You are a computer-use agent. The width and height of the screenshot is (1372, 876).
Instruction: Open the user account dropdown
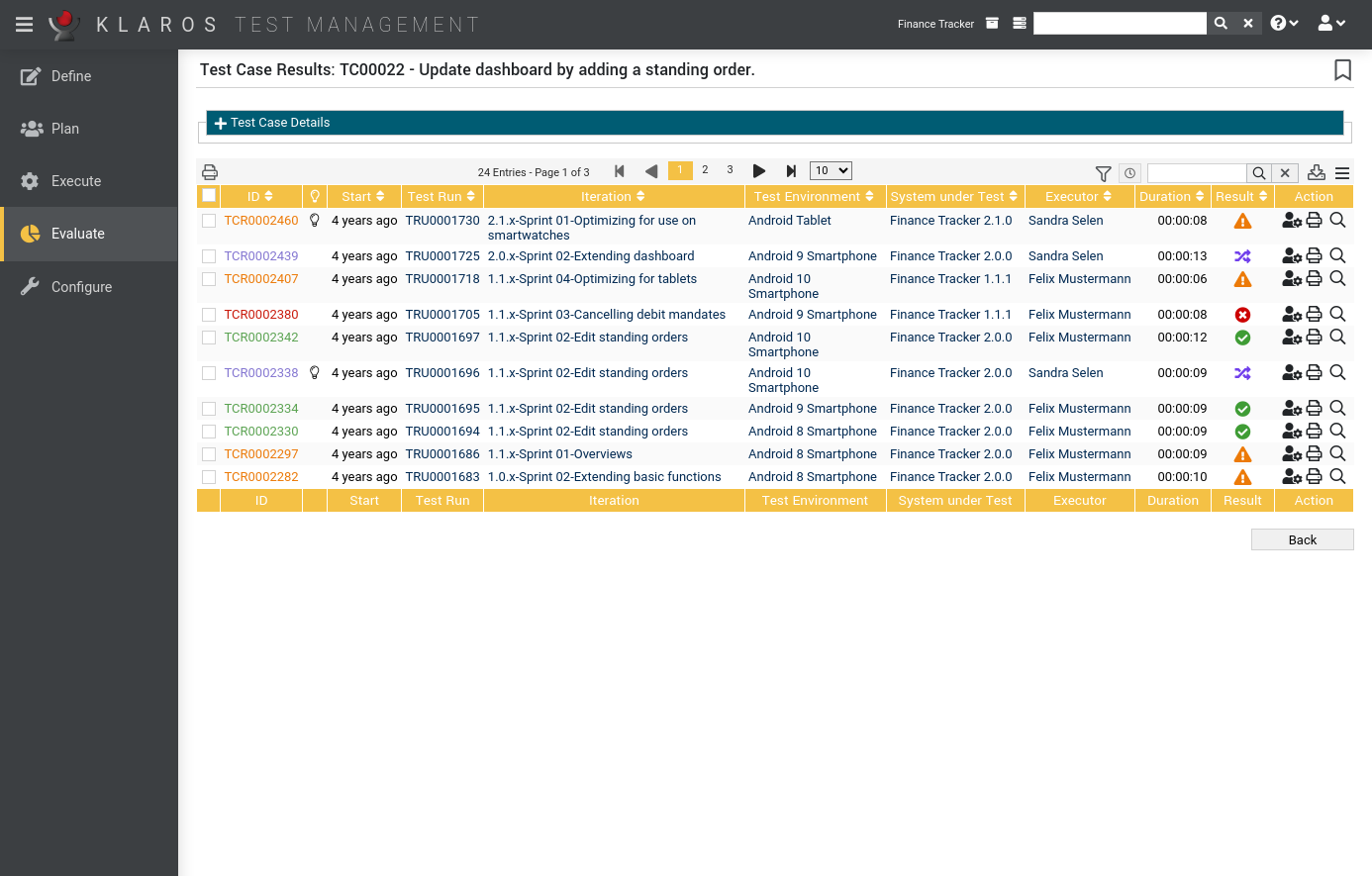click(x=1331, y=23)
